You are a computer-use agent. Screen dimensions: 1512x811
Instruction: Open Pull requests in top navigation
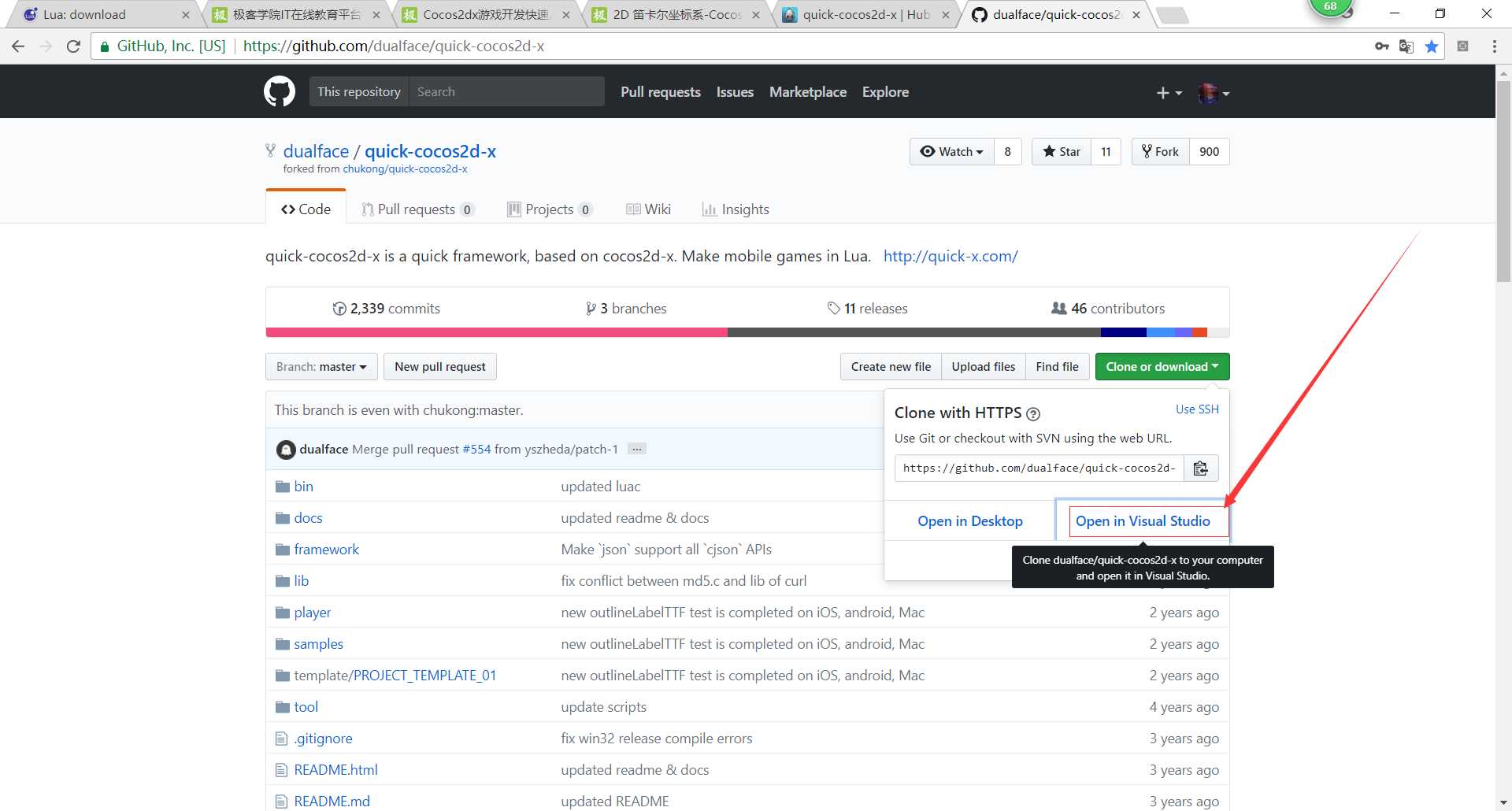click(661, 92)
